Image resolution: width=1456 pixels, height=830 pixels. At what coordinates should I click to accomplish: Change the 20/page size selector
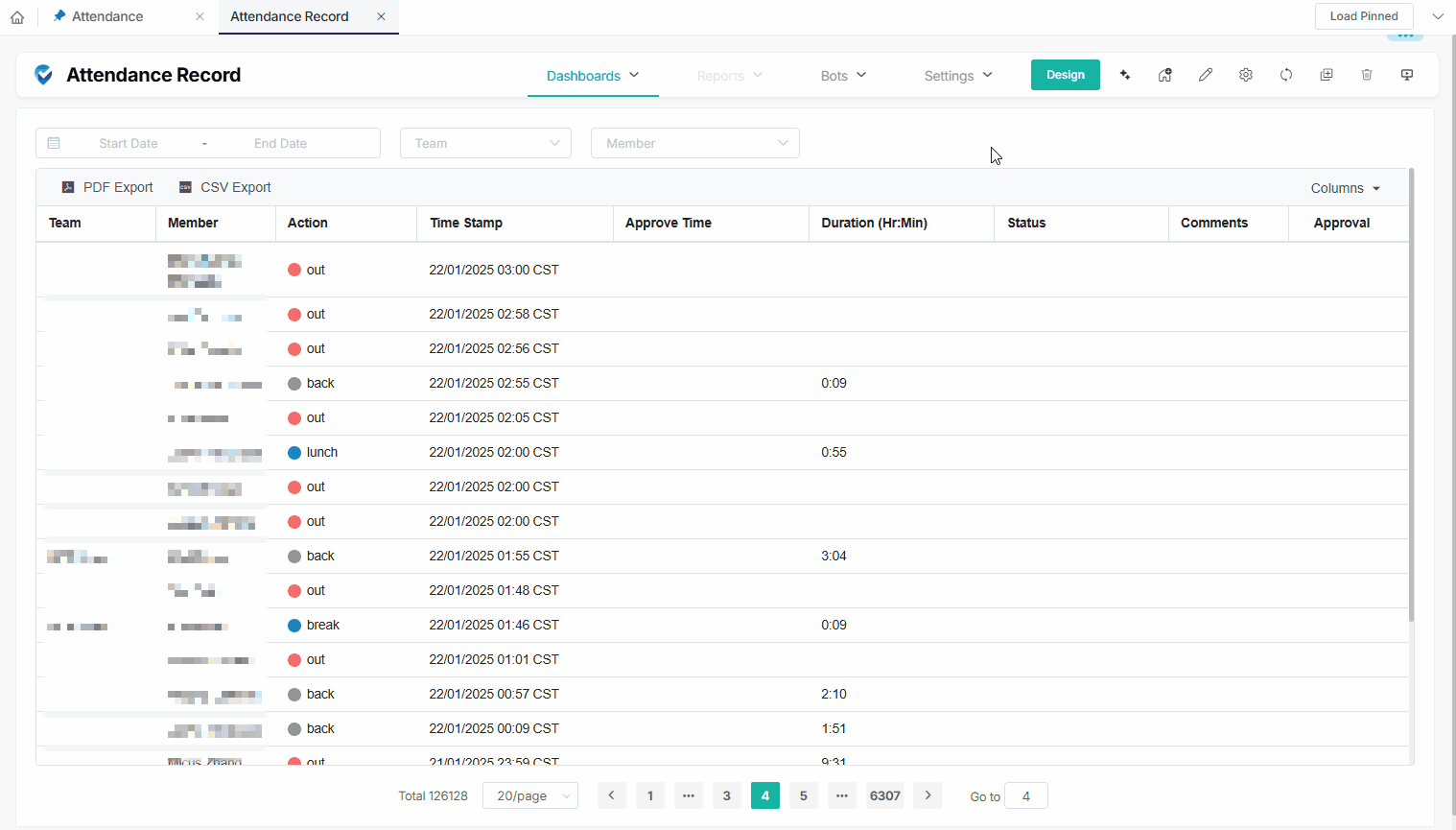pyautogui.click(x=530, y=795)
